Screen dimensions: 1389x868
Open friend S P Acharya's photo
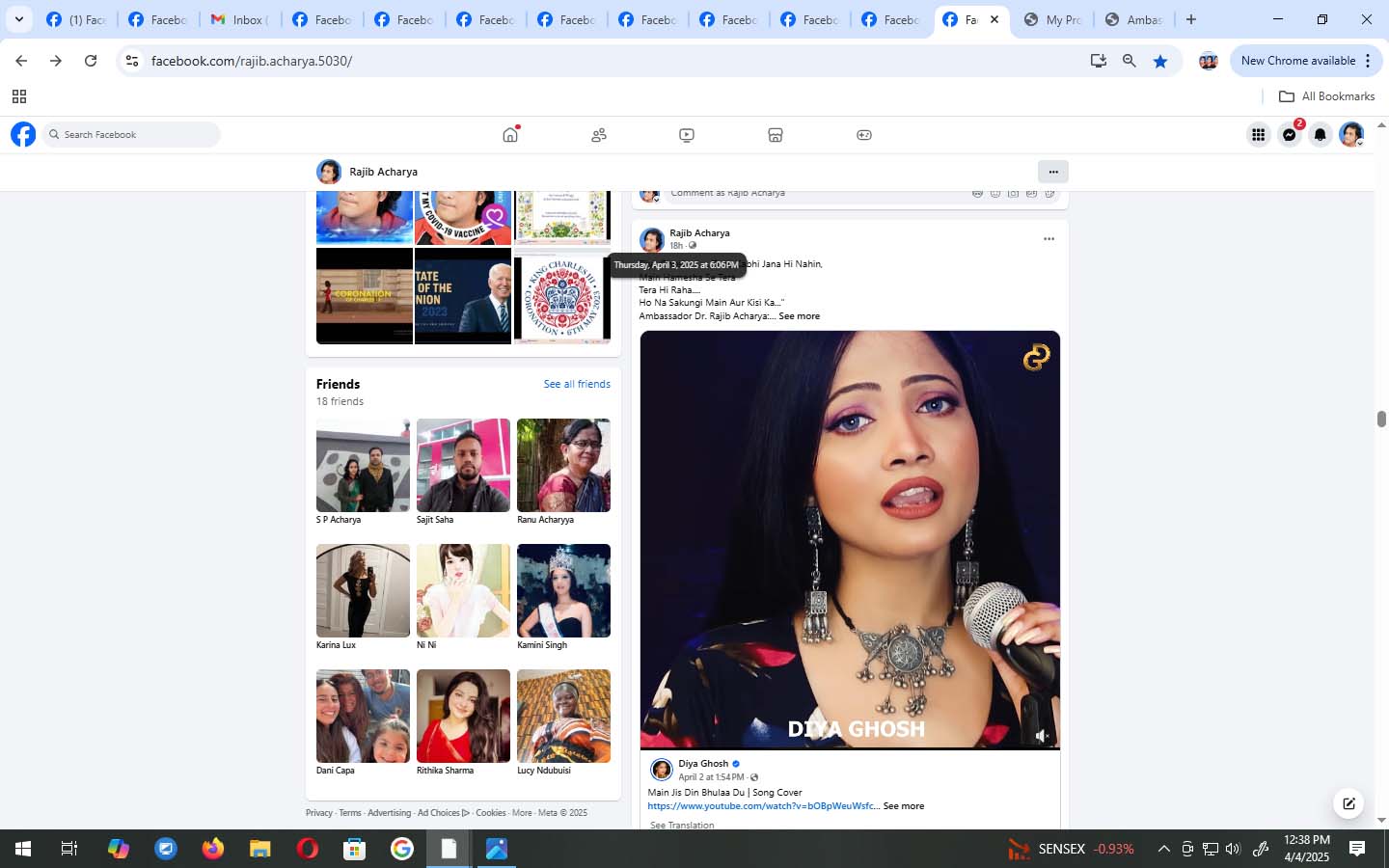point(363,465)
